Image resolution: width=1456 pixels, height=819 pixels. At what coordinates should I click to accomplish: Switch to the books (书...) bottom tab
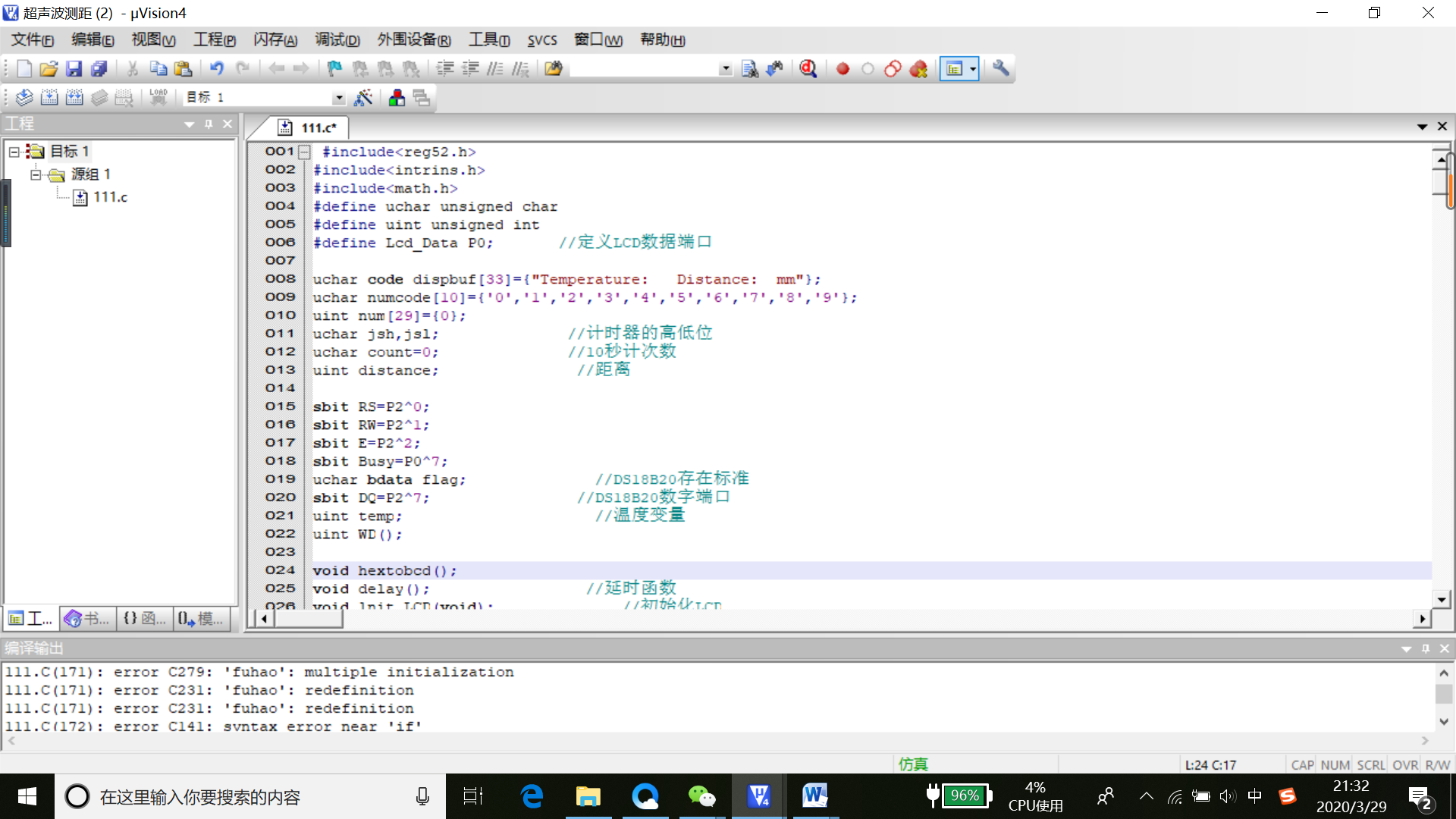coord(86,619)
